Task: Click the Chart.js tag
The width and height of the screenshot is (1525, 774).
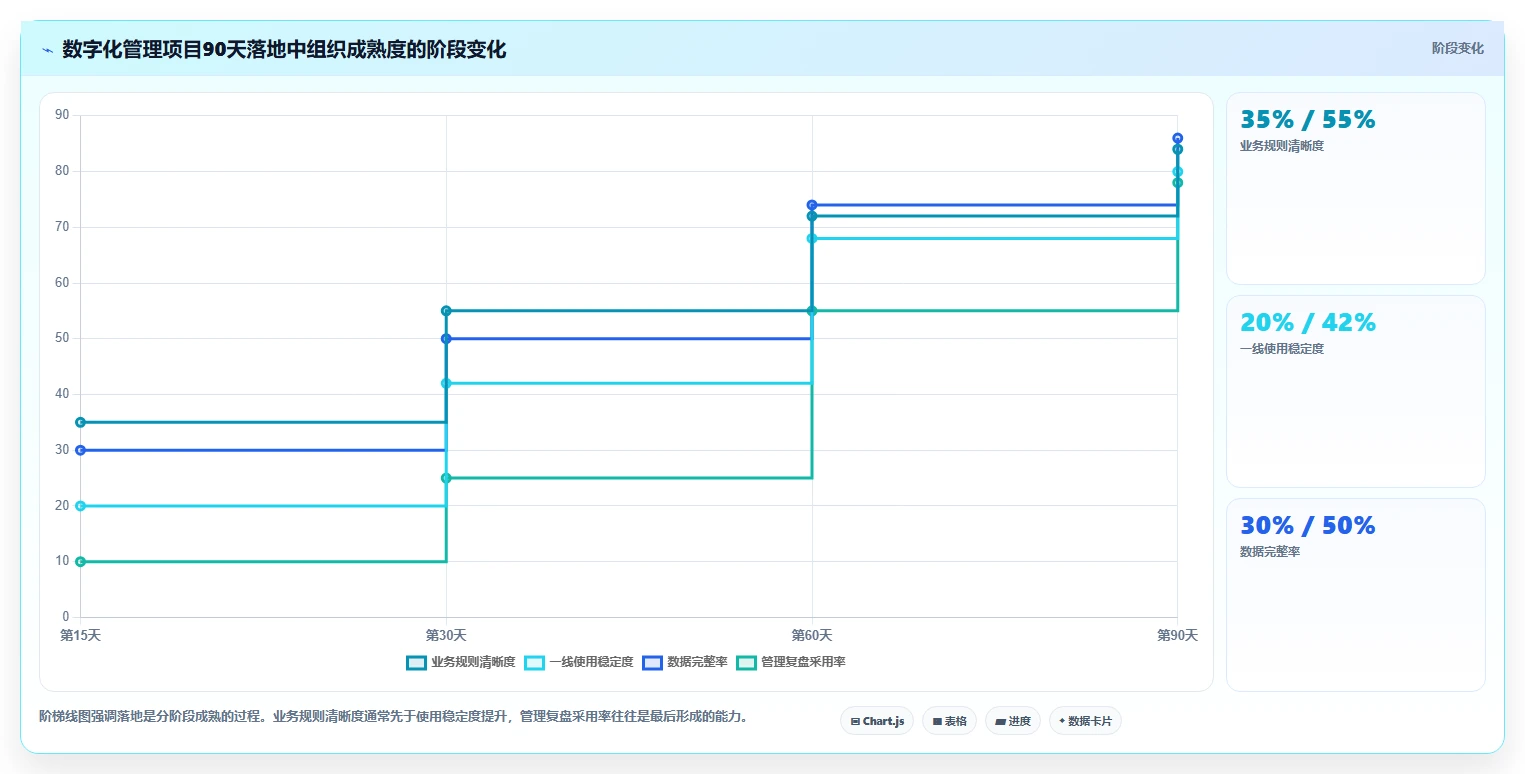Action: point(877,721)
